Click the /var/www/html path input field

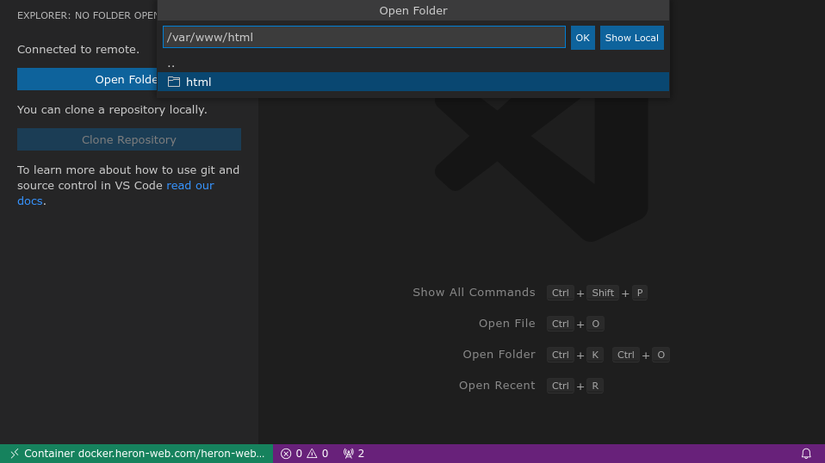[x=364, y=38]
